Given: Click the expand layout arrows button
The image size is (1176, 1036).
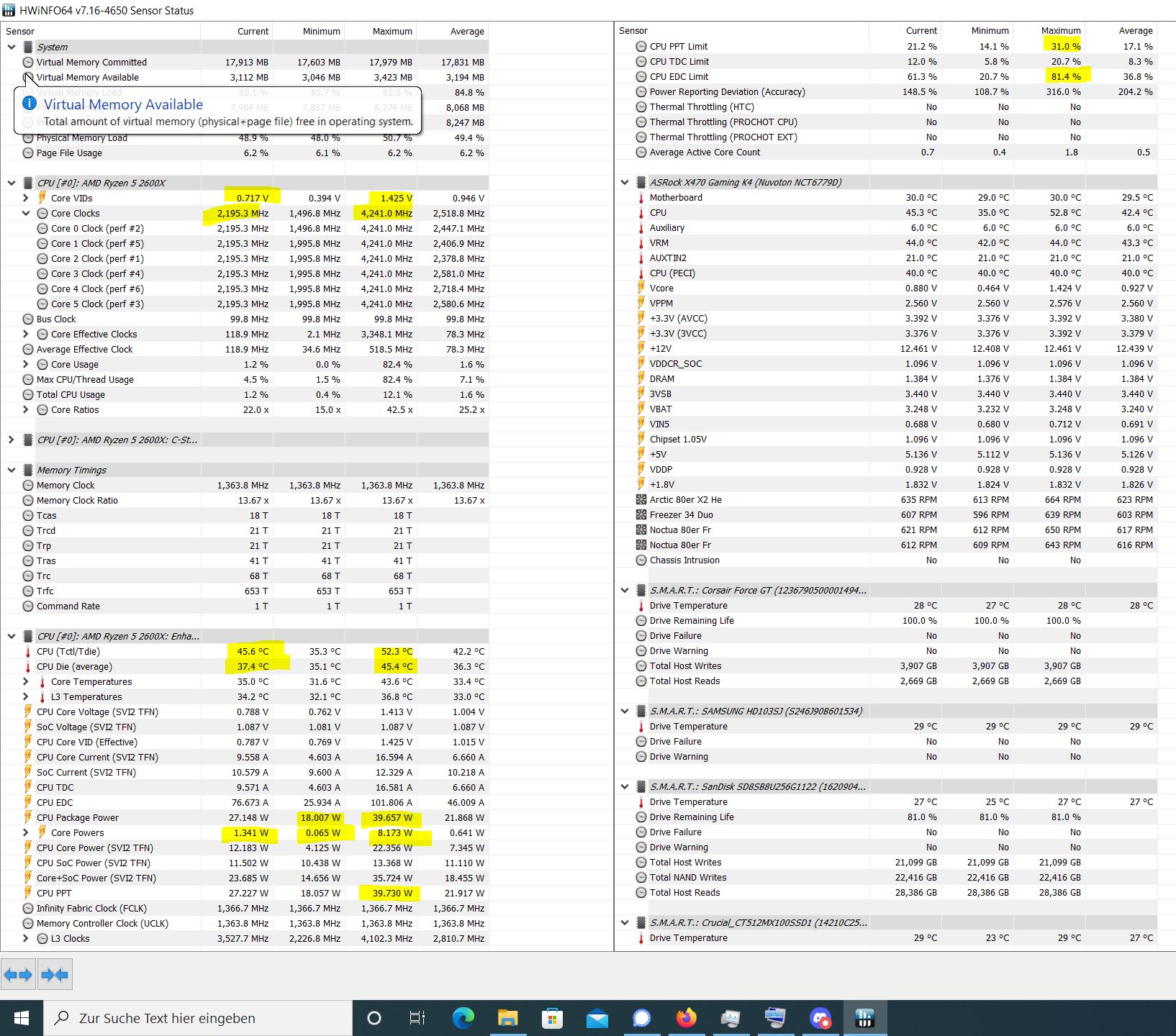Looking at the screenshot, I should click(18, 975).
